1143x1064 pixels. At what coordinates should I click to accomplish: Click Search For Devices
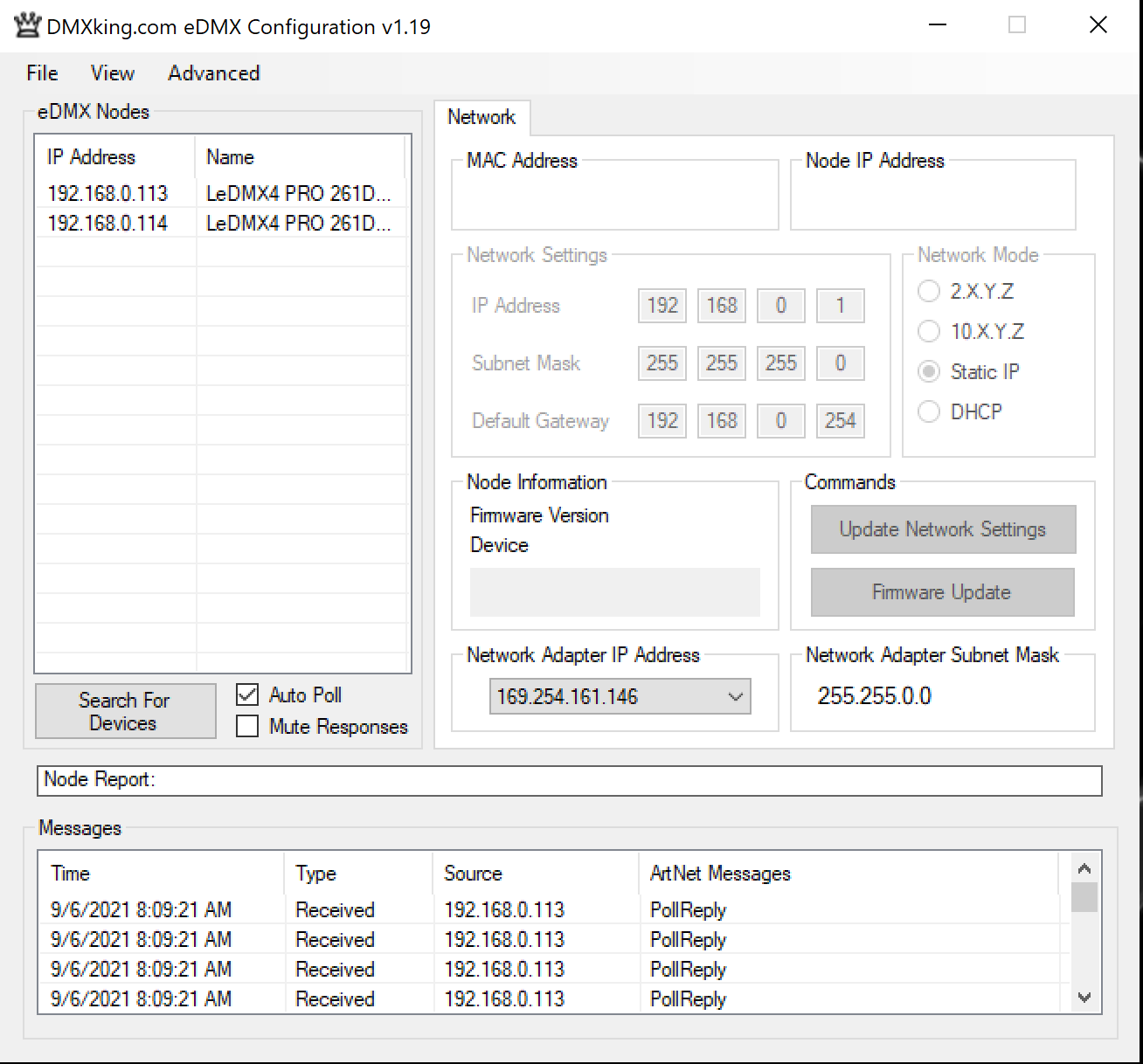pos(125,710)
